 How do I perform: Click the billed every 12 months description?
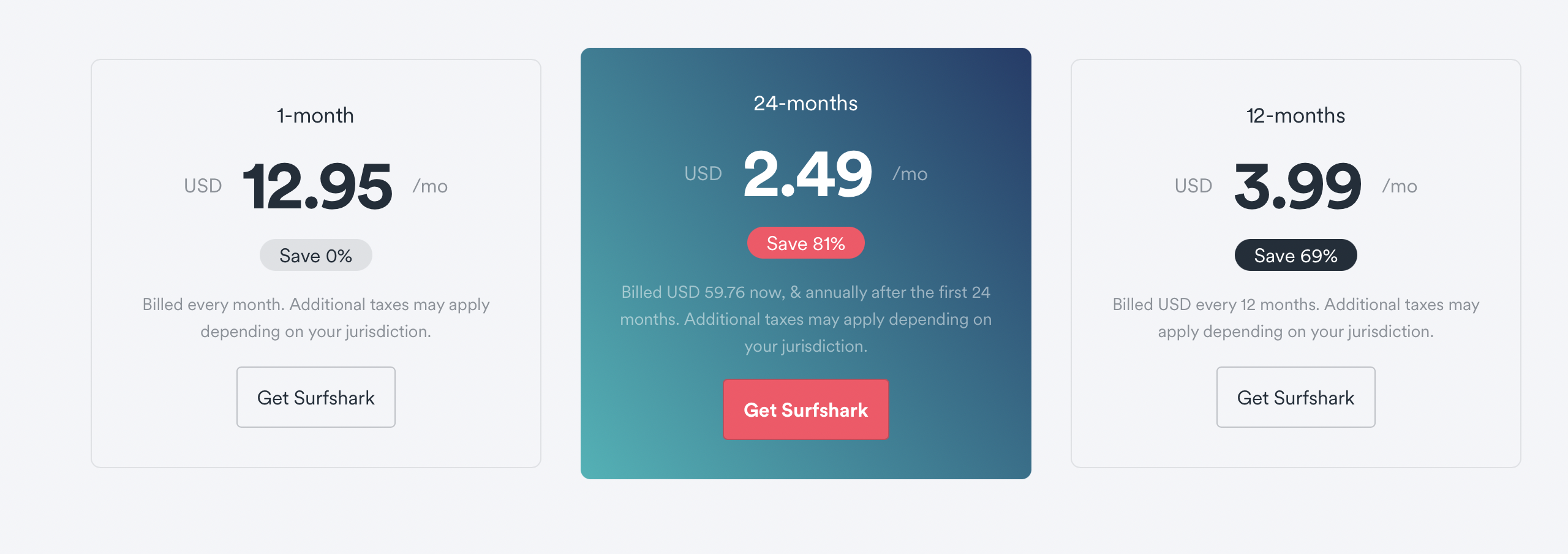[x=1296, y=317]
